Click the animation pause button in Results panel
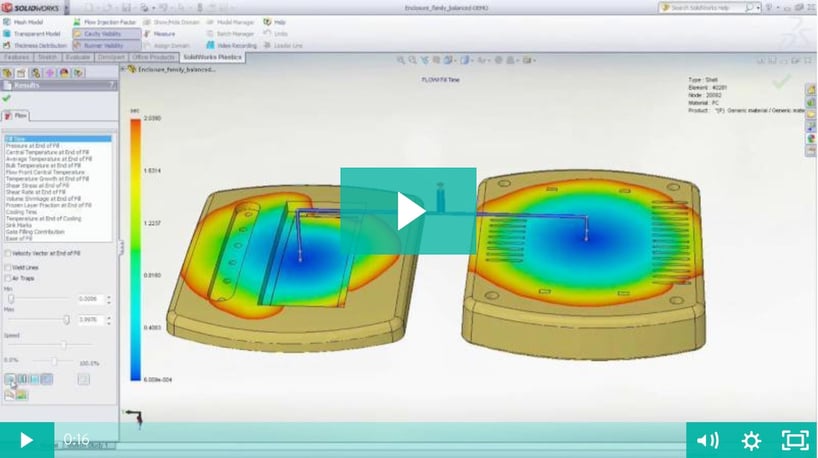This screenshot has height=458, width=818. point(22,379)
